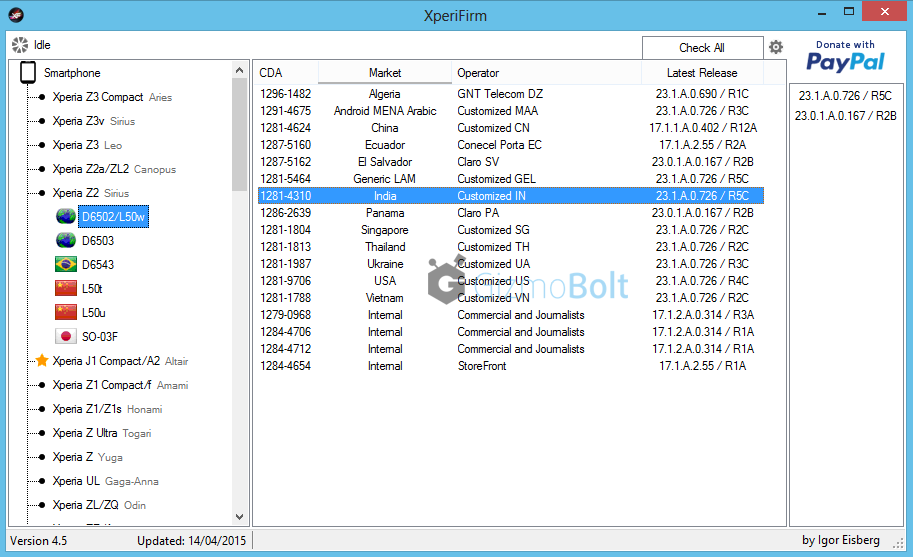913x557 pixels.
Task: Click the by Igor Eisberg credit text
Action: [x=841, y=540]
